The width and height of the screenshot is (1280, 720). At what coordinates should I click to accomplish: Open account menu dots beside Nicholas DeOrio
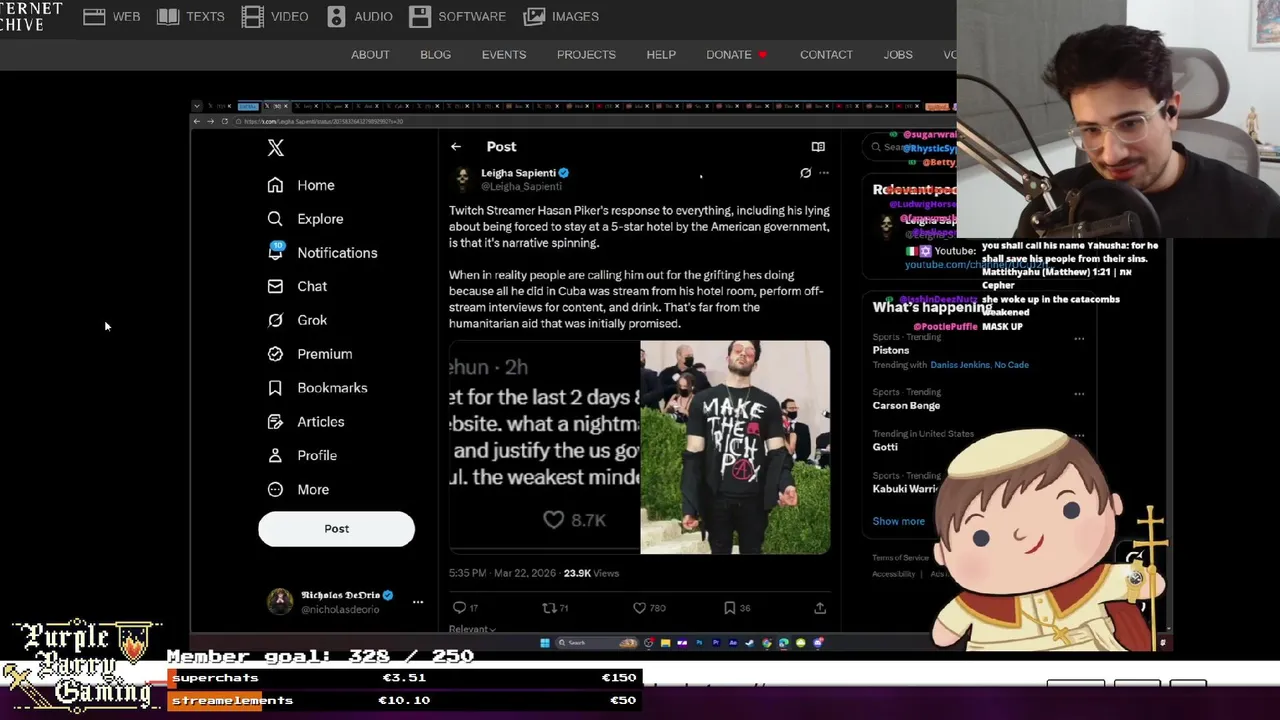[418, 602]
